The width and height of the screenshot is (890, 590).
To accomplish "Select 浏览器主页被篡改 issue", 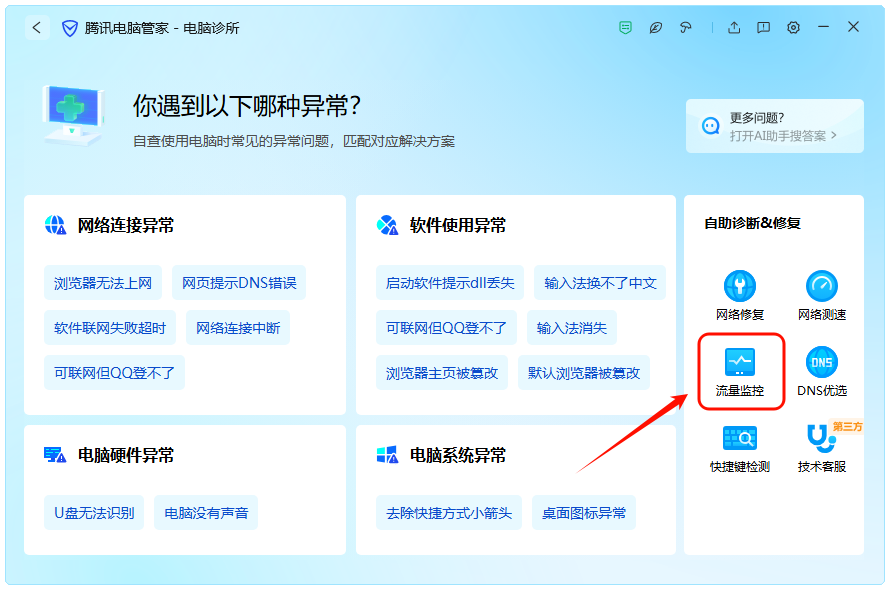I will (442, 373).
